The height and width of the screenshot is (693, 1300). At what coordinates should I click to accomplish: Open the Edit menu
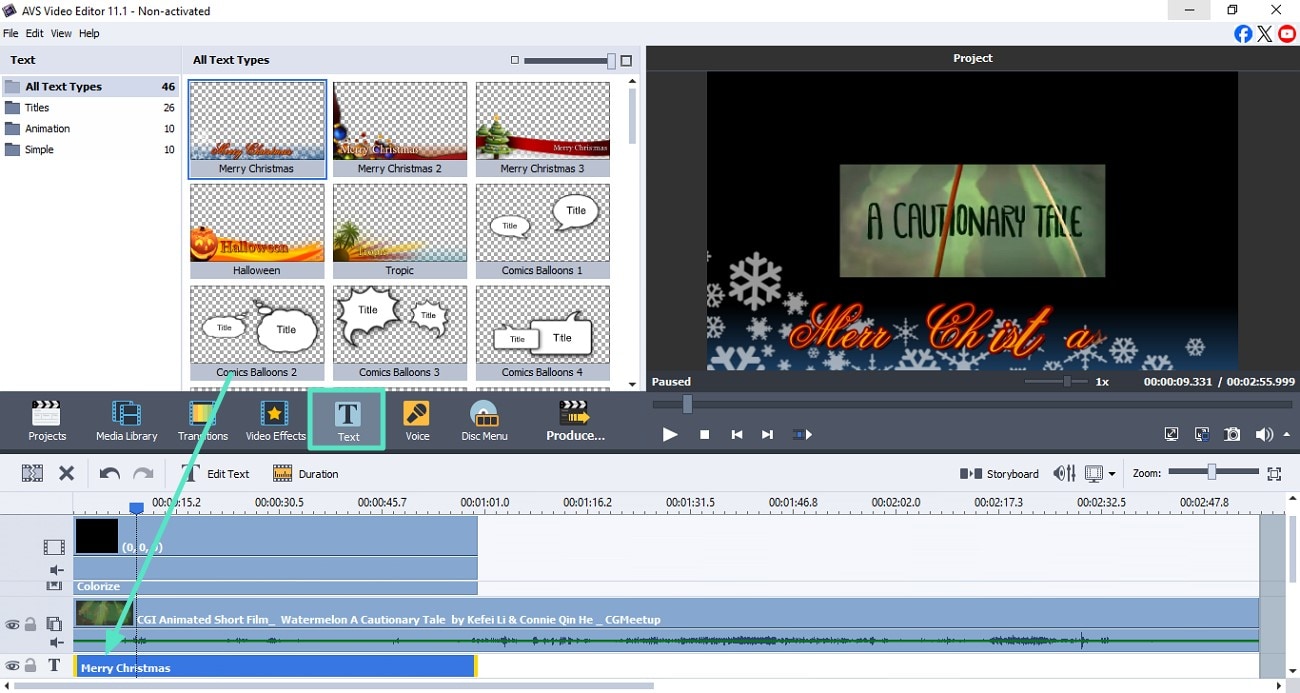pyautogui.click(x=35, y=33)
